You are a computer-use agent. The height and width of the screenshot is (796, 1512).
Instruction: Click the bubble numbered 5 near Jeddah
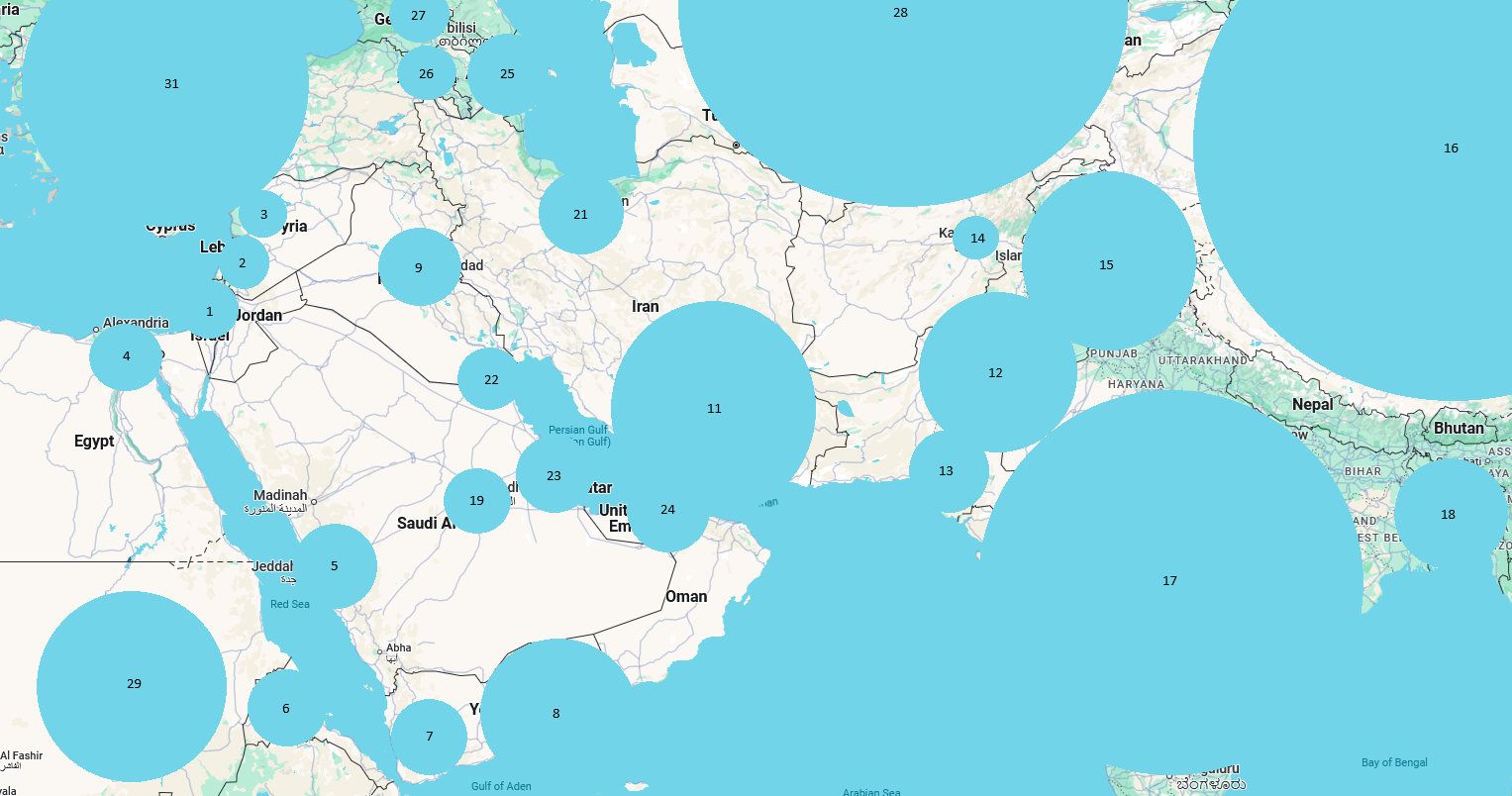[x=335, y=566]
